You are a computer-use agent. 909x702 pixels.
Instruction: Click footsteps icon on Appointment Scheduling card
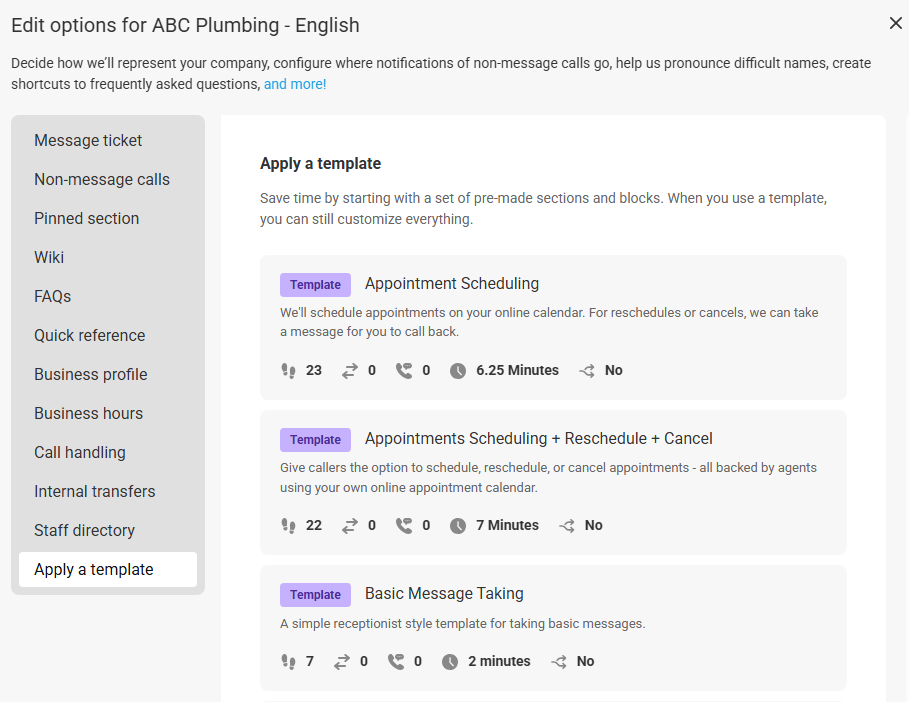click(x=288, y=370)
